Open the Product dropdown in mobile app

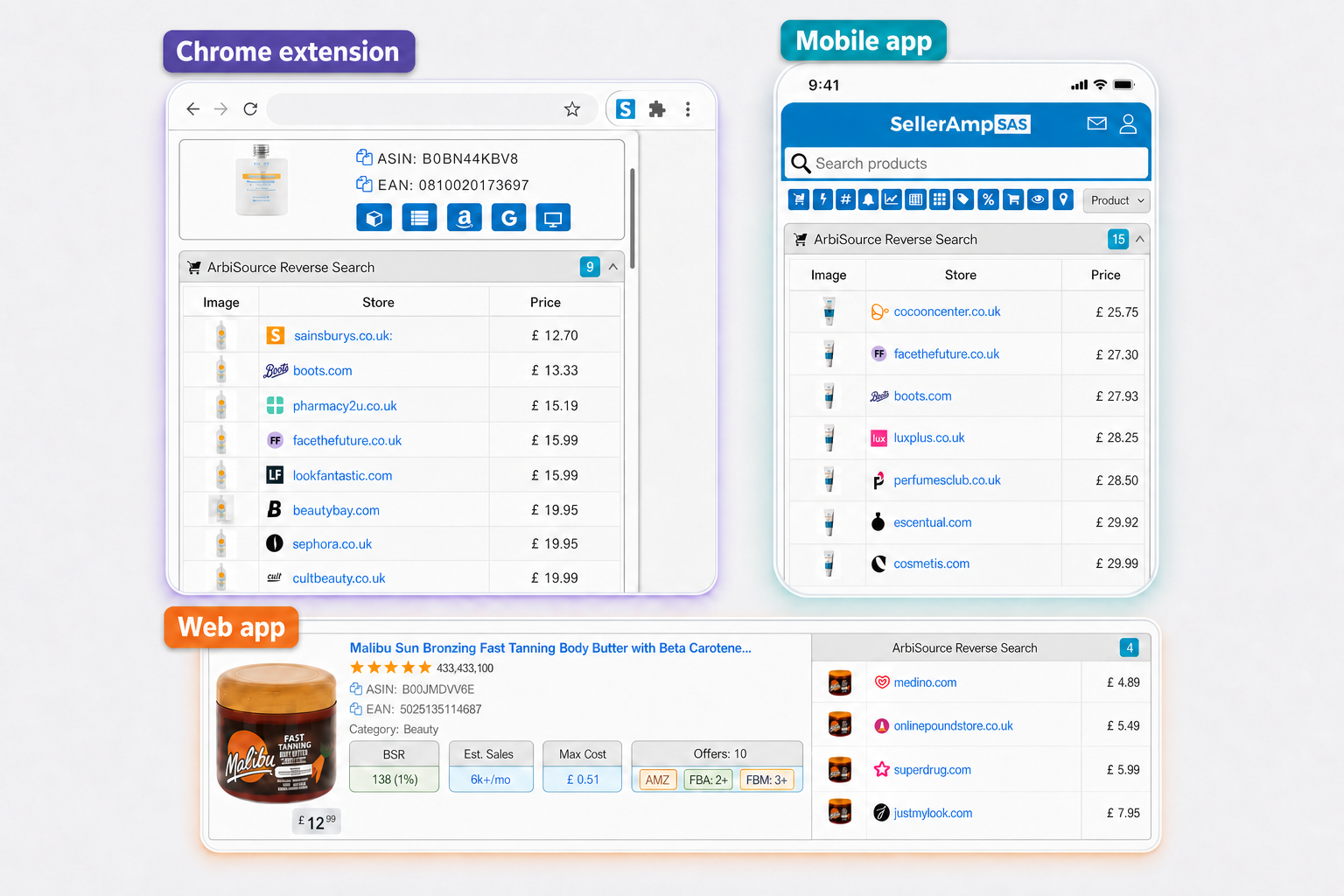[x=1116, y=200]
